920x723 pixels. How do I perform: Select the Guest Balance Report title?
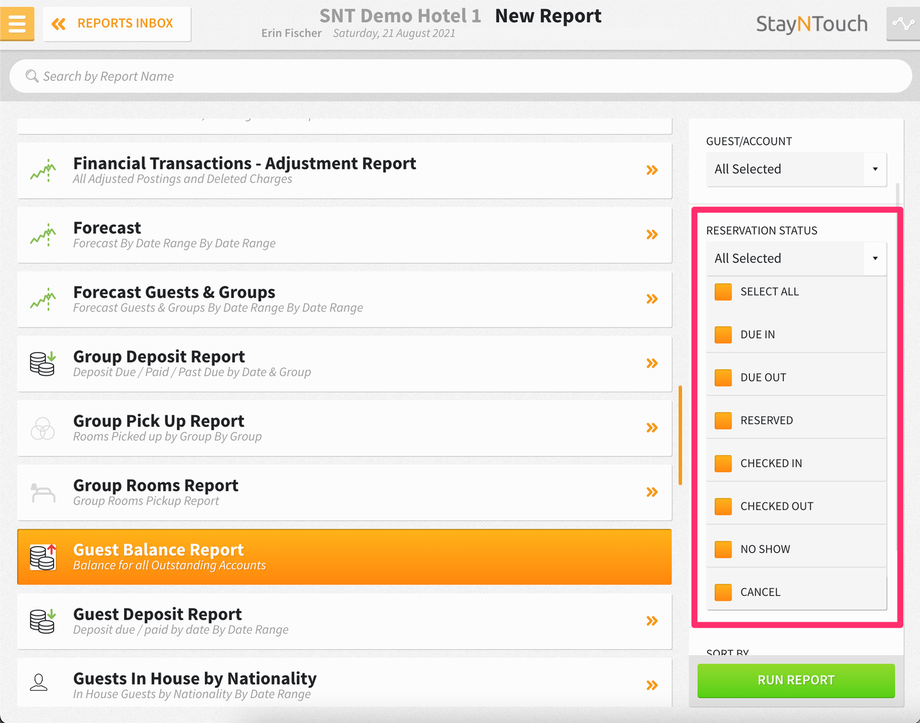tap(158, 550)
